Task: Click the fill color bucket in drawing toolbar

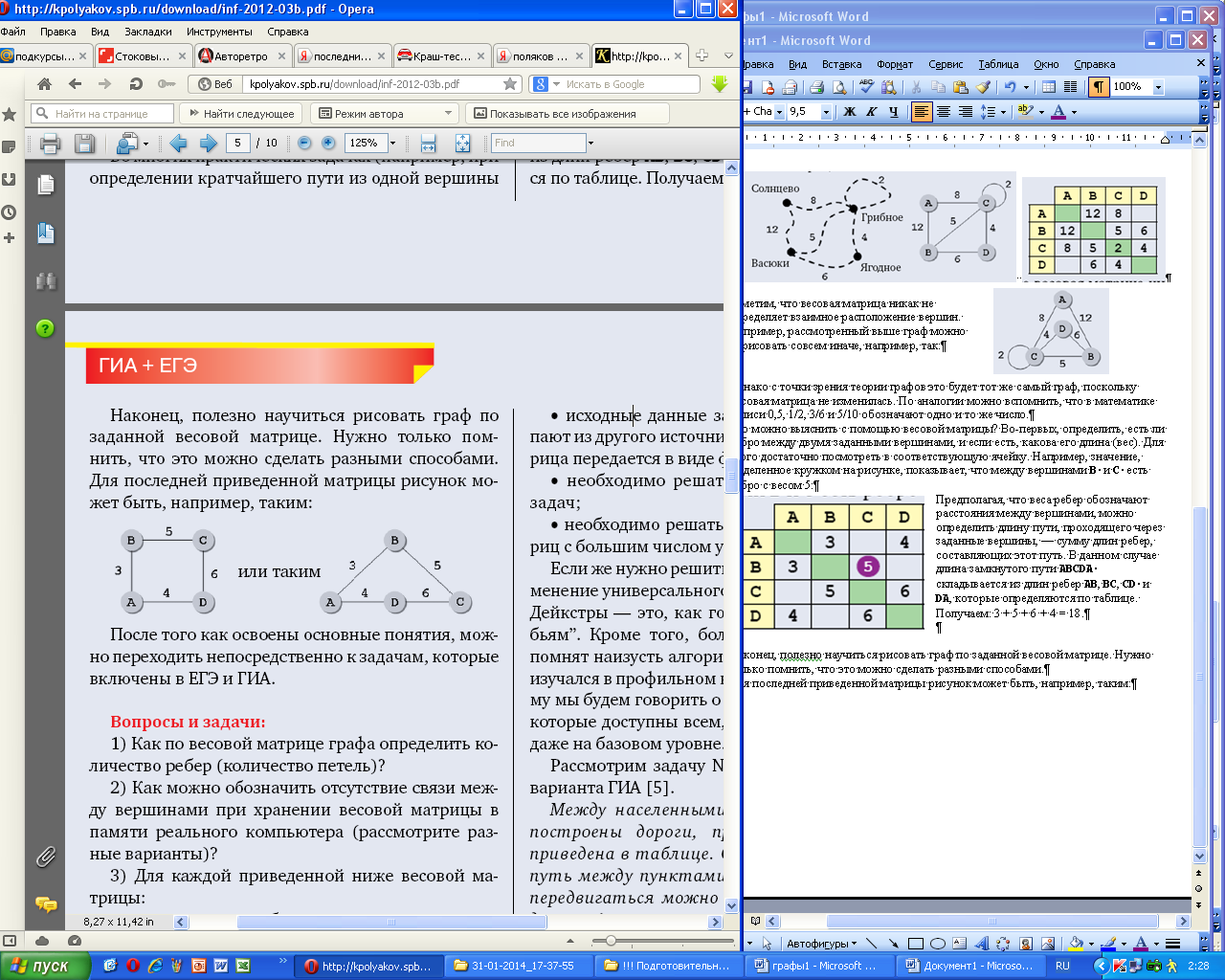Action: [x=1076, y=944]
